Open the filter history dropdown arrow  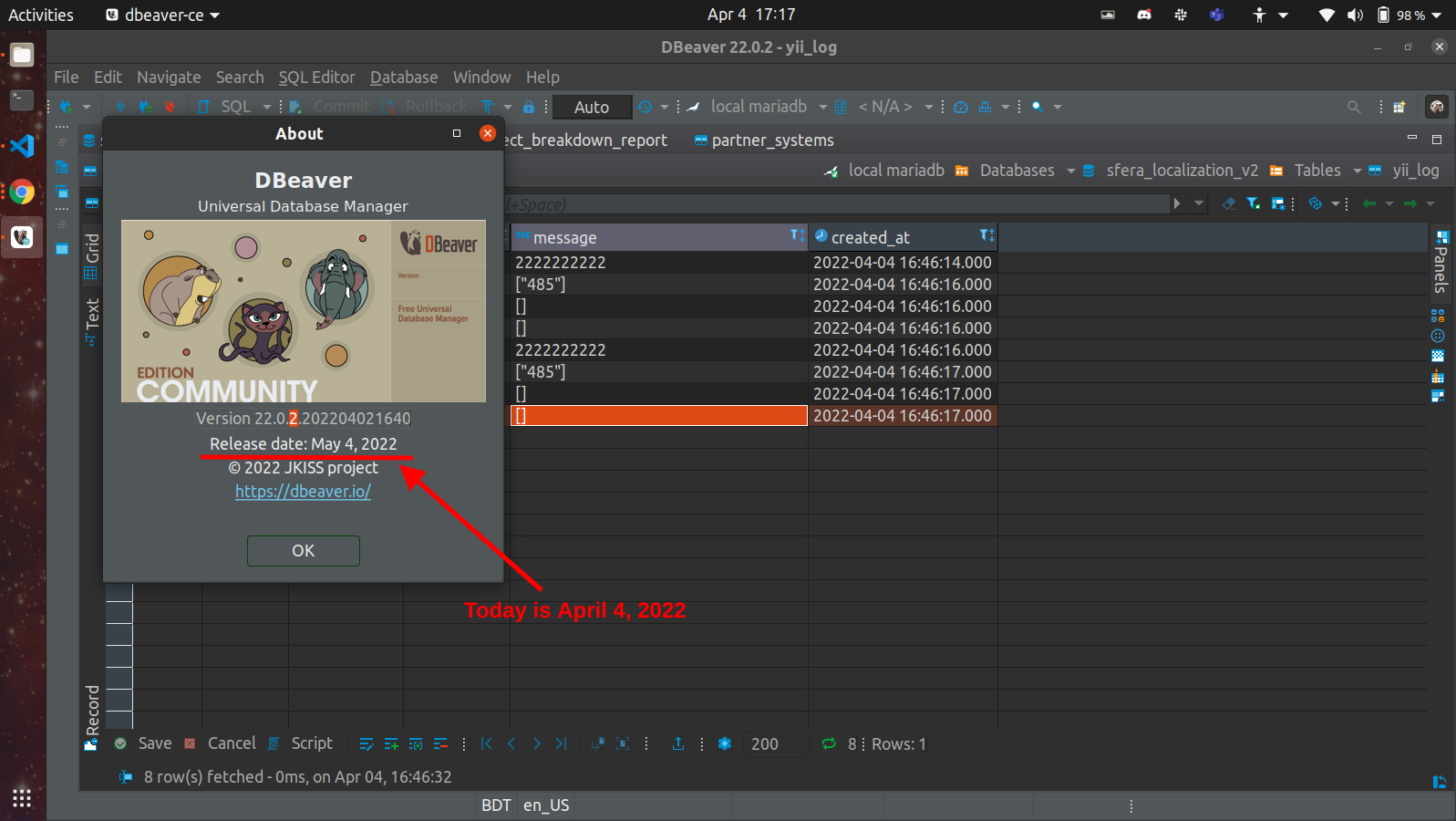tap(1199, 203)
